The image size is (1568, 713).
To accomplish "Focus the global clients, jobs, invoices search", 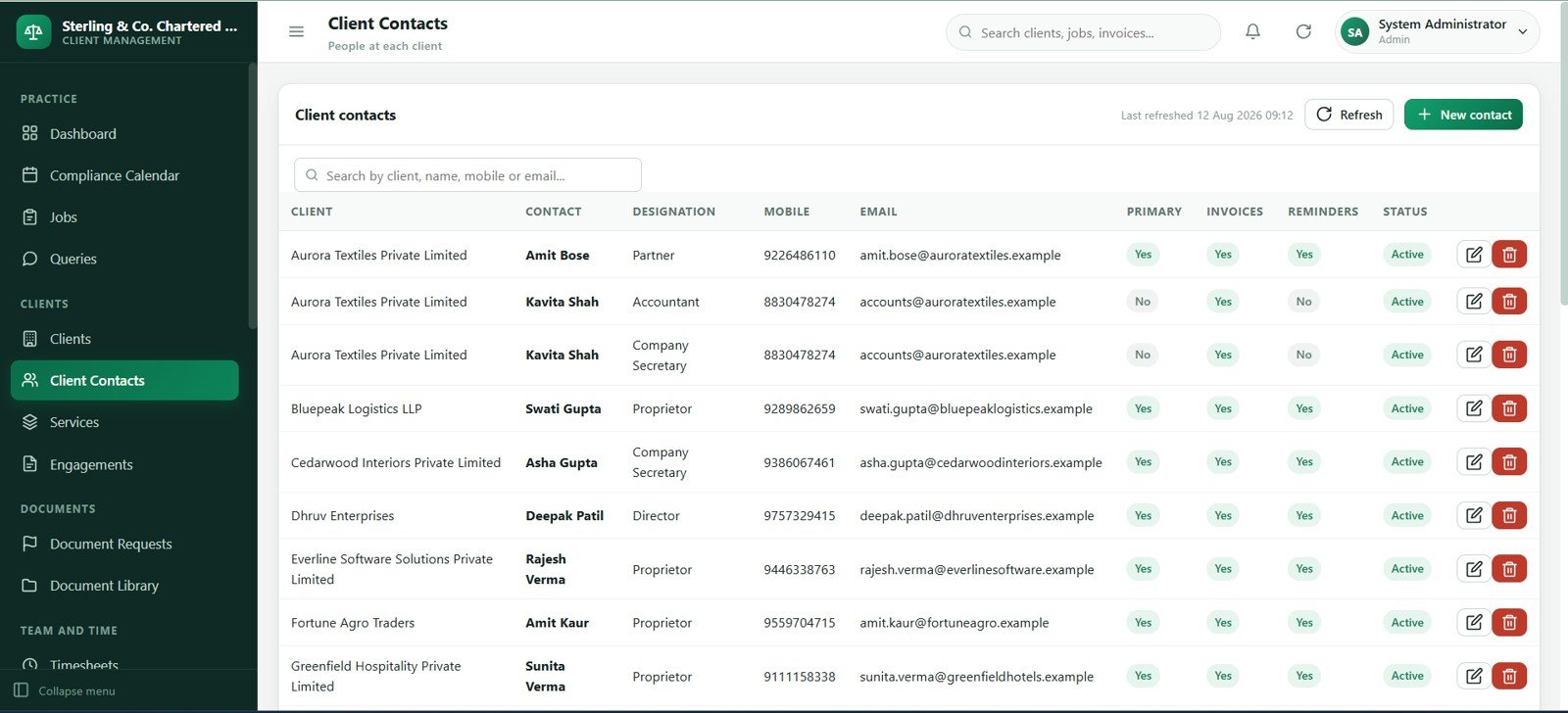I will click(x=1083, y=32).
